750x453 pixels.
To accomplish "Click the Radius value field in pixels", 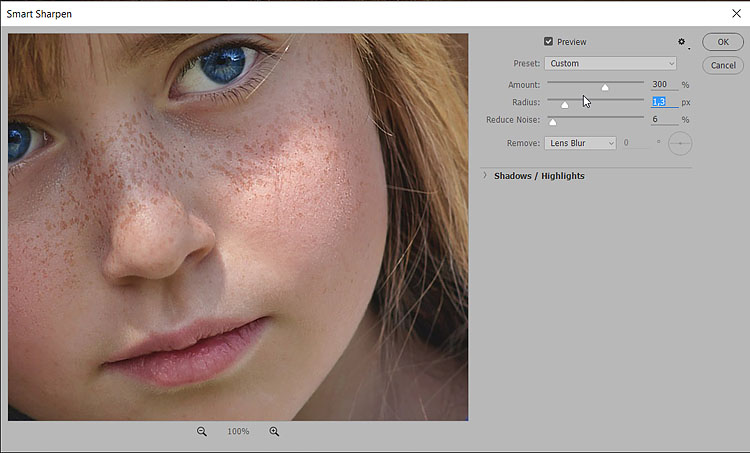I will coord(663,102).
